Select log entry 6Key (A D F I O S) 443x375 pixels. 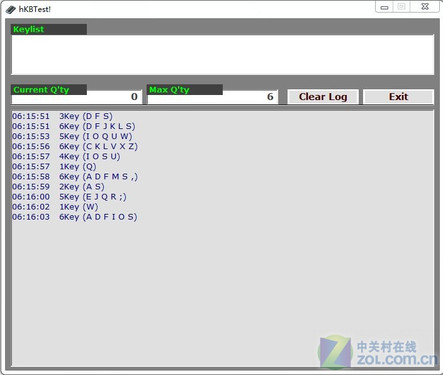(75, 217)
